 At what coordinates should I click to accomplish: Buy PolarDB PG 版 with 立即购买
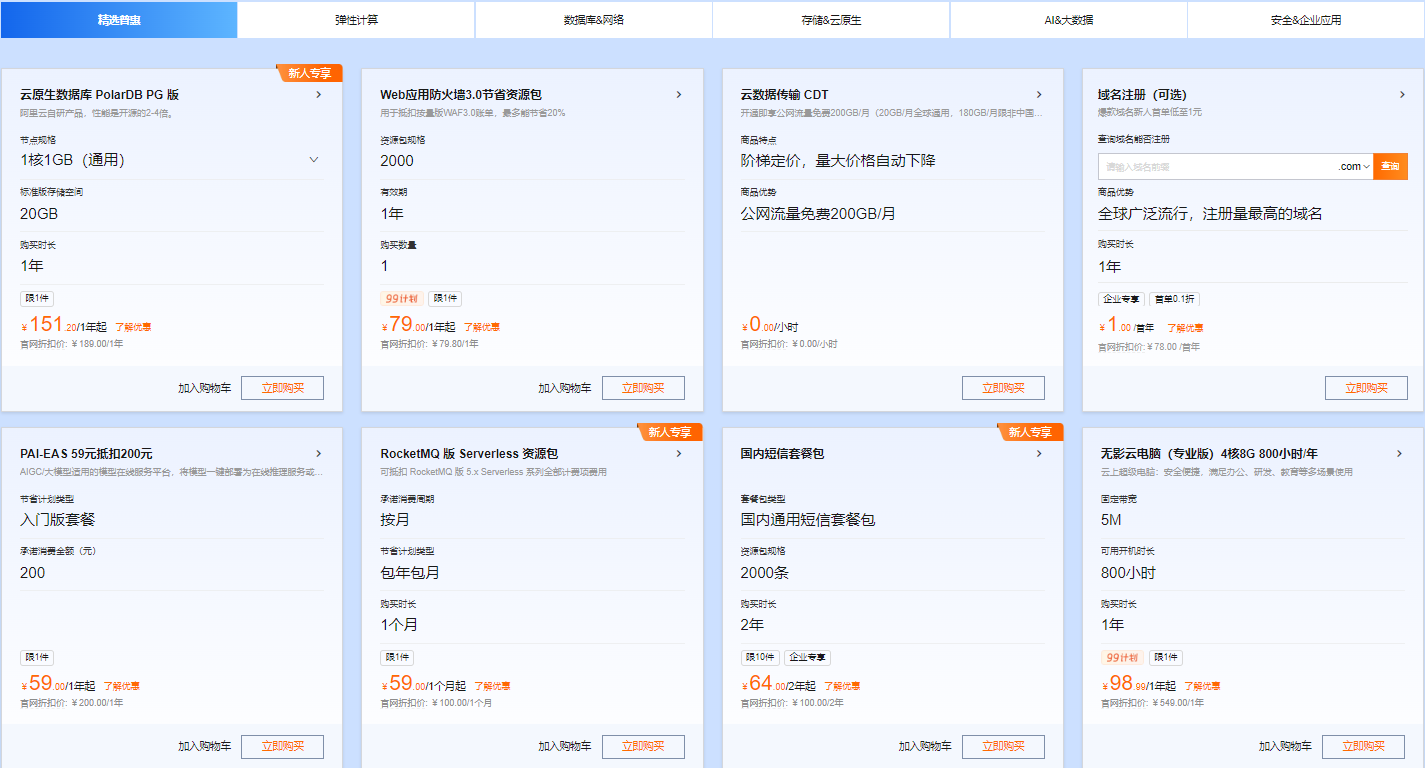(x=282, y=388)
